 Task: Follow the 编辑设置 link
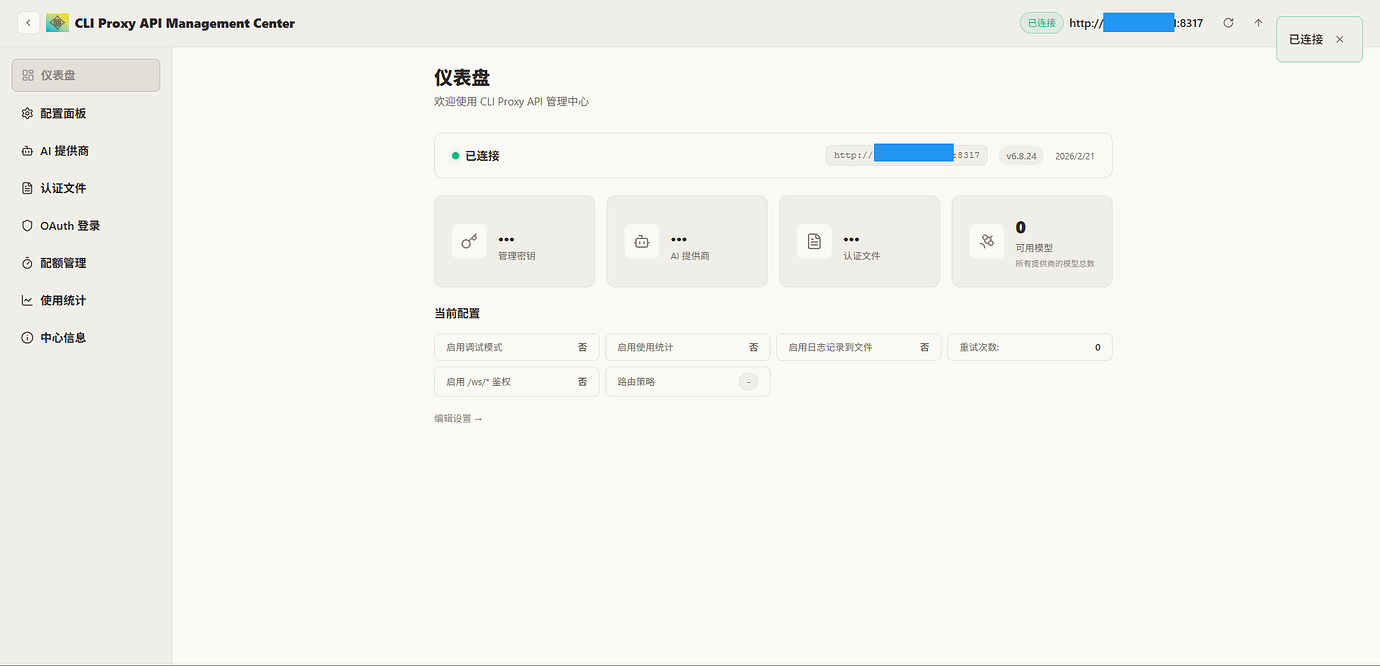(x=458, y=418)
